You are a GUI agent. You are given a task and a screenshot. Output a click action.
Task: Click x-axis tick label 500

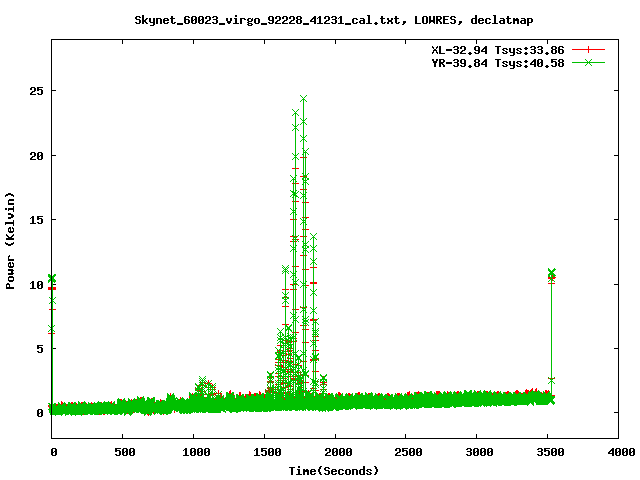coord(124,452)
